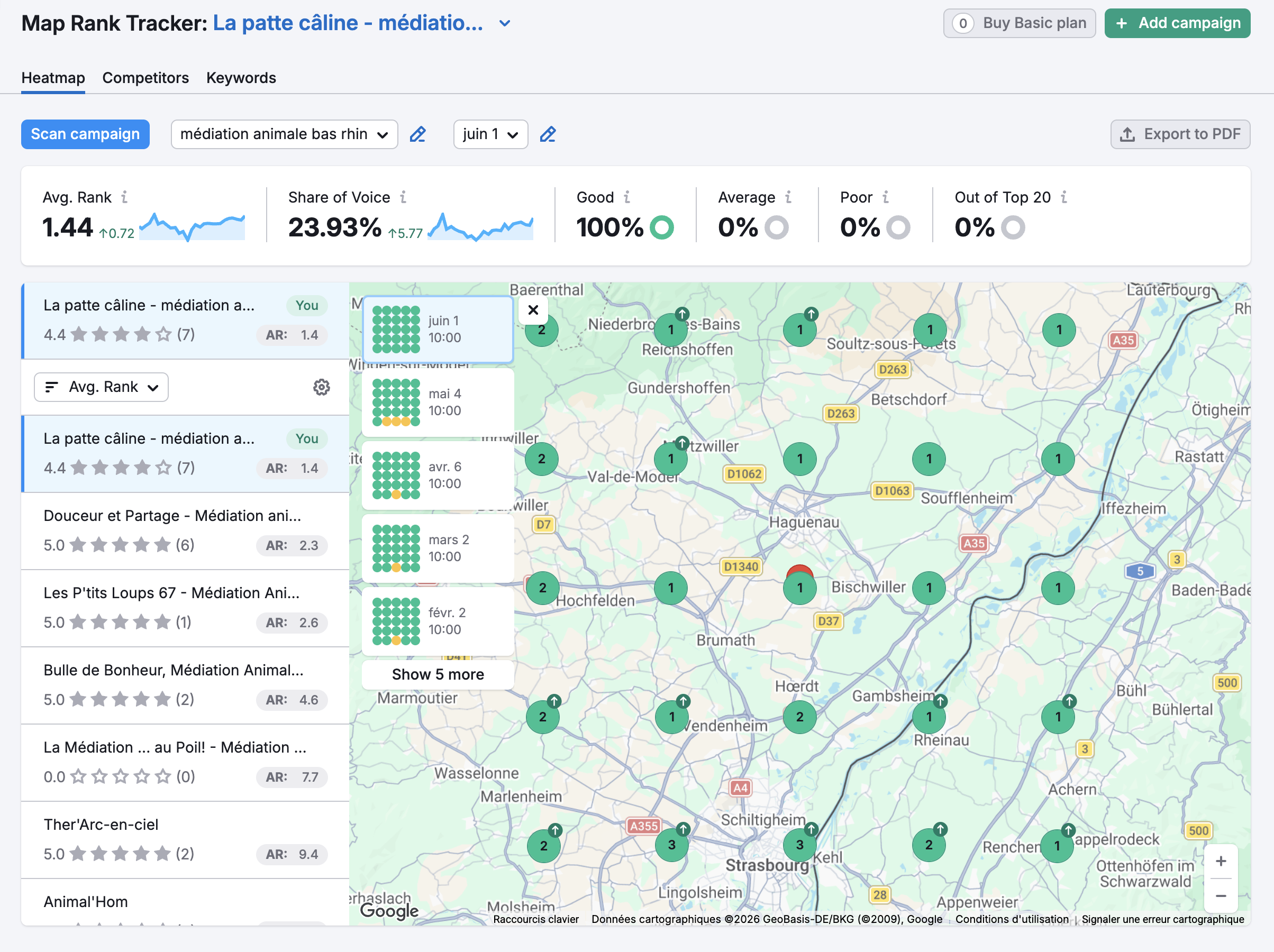
Task: Open the Avg. Rank sort dropdown
Action: click(102, 387)
